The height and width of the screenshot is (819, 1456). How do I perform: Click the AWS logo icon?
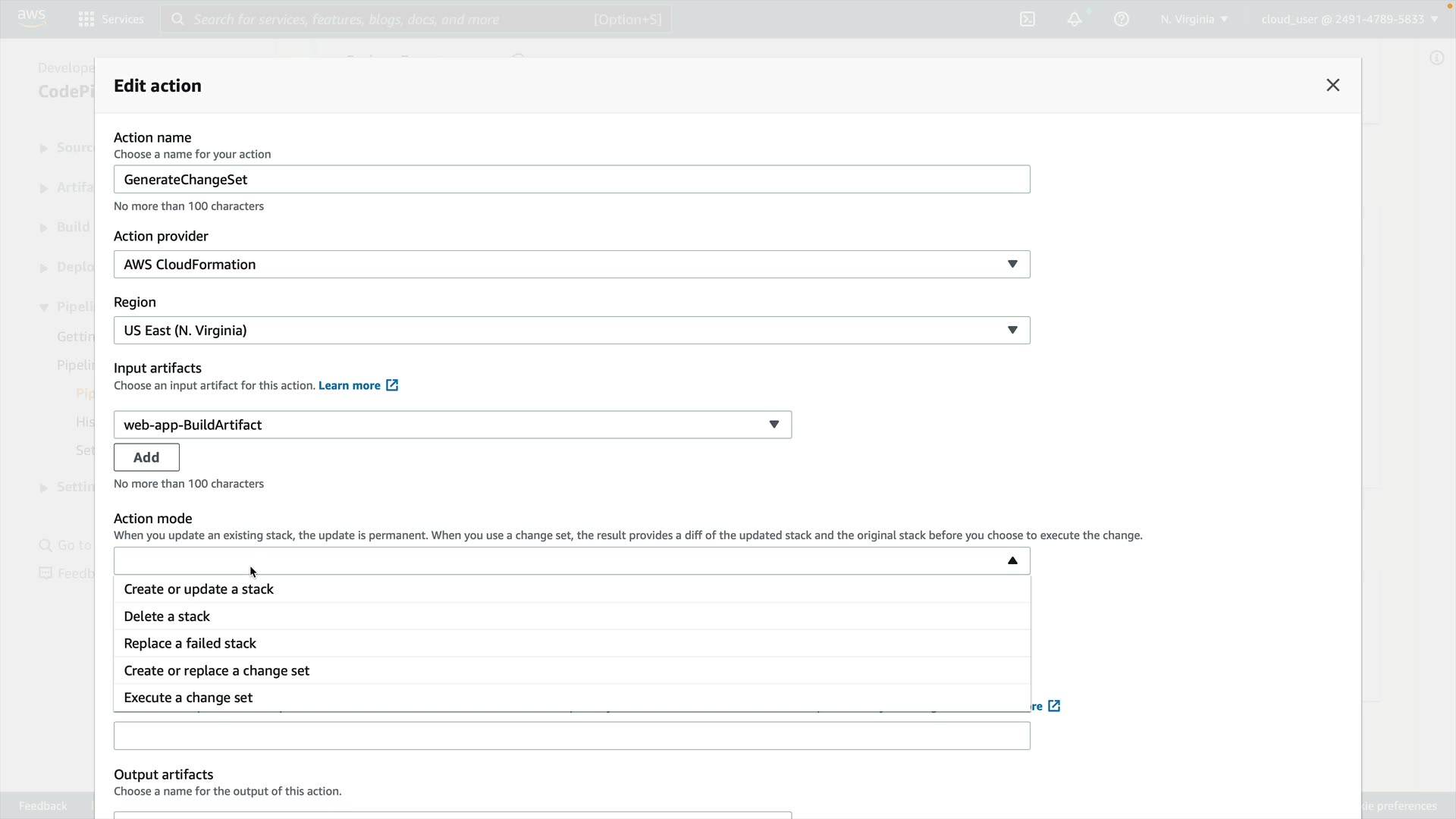31,18
